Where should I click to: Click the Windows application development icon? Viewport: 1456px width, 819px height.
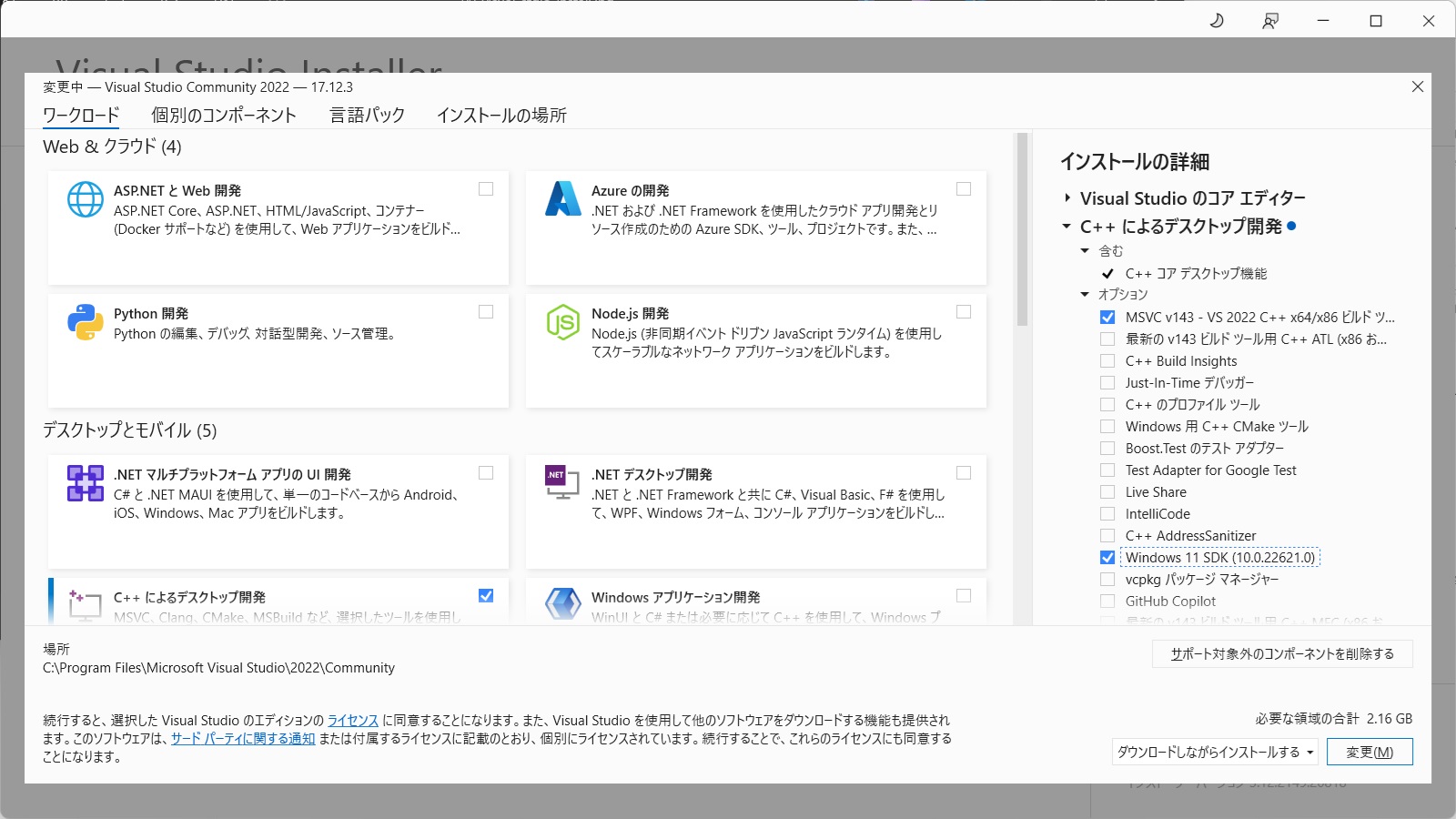coord(563,605)
